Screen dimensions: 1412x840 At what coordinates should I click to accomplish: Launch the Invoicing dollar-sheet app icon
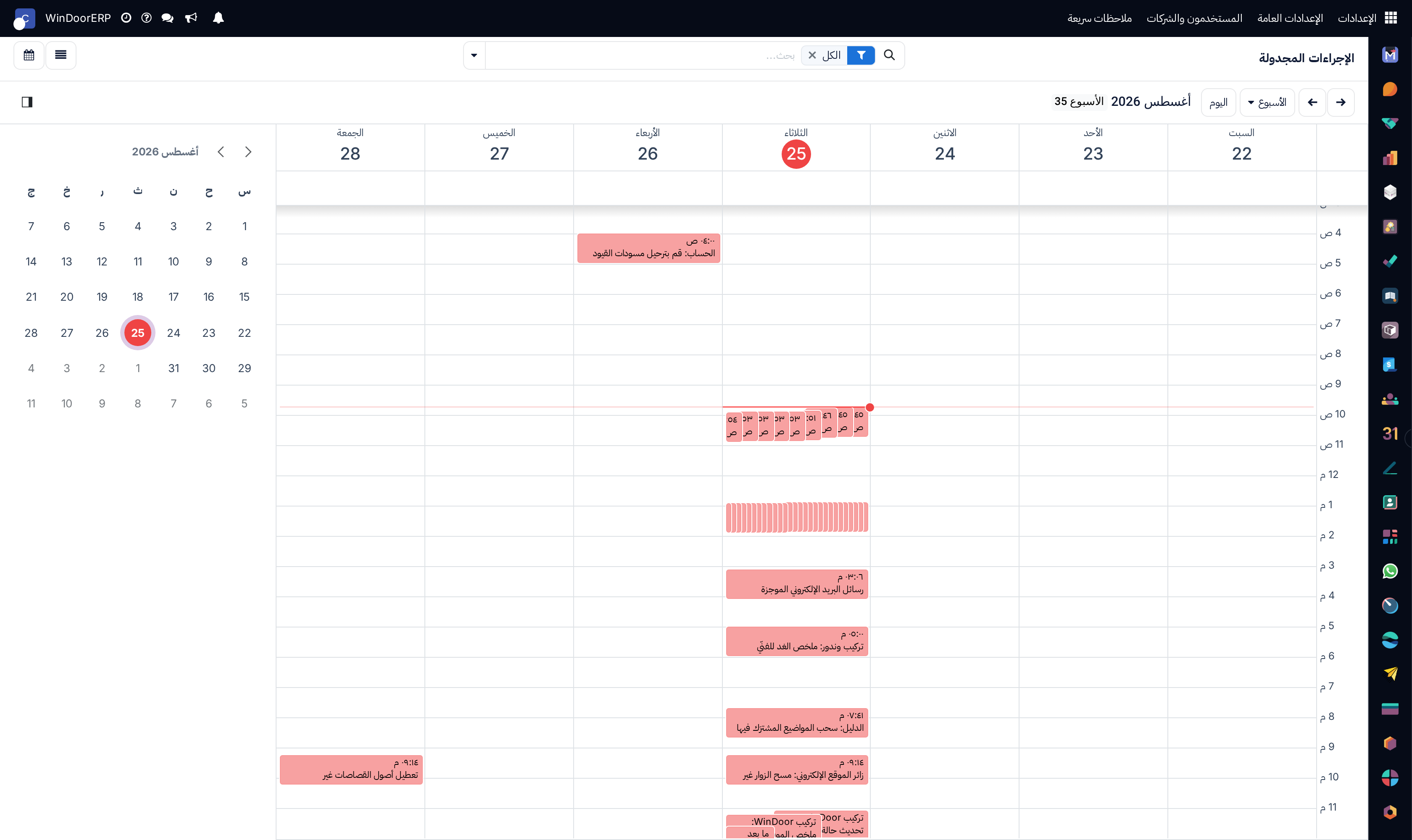coord(1390,365)
